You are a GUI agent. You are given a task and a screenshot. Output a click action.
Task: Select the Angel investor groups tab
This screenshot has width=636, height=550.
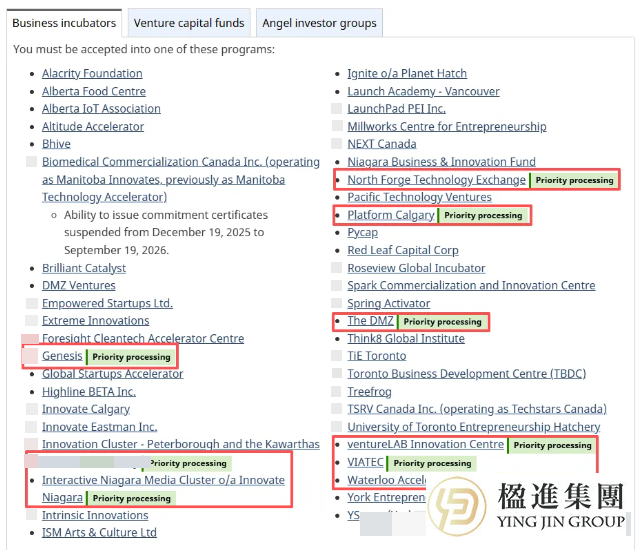click(x=319, y=23)
